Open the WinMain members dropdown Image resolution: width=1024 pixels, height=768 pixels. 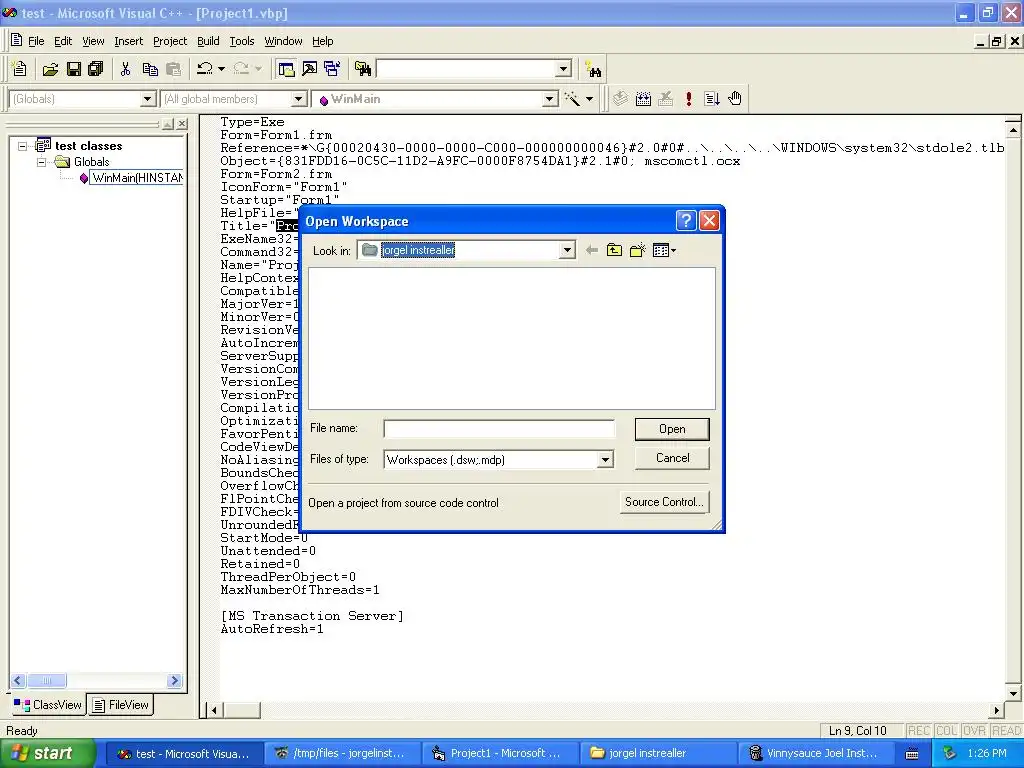tap(551, 99)
